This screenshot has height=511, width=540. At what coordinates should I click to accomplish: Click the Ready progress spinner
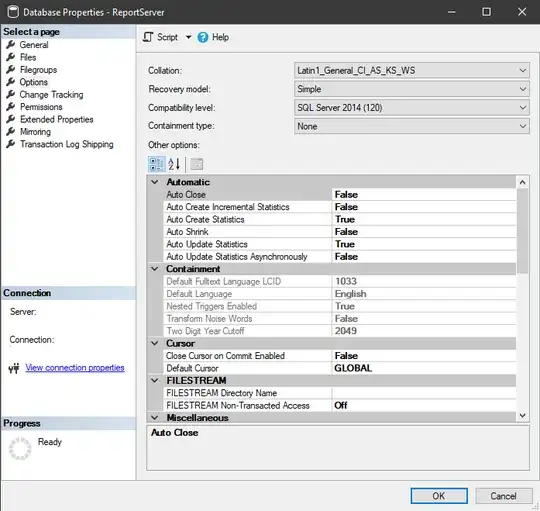pos(20,448)
